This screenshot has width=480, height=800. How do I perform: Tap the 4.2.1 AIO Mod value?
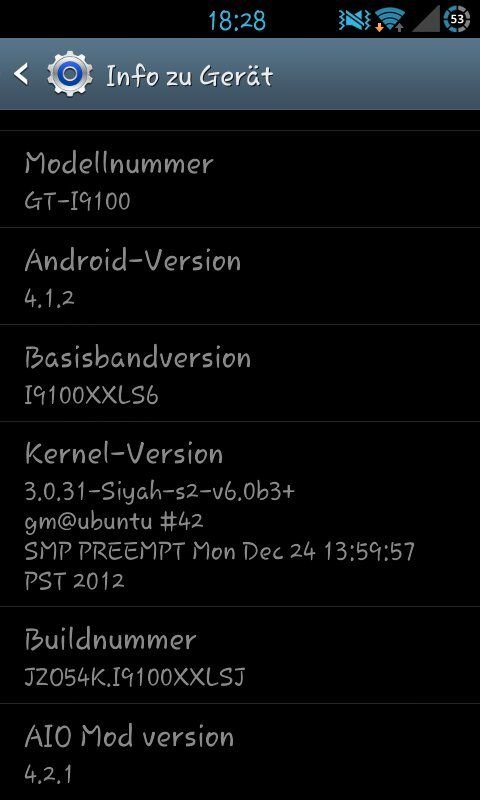point(47,774)
